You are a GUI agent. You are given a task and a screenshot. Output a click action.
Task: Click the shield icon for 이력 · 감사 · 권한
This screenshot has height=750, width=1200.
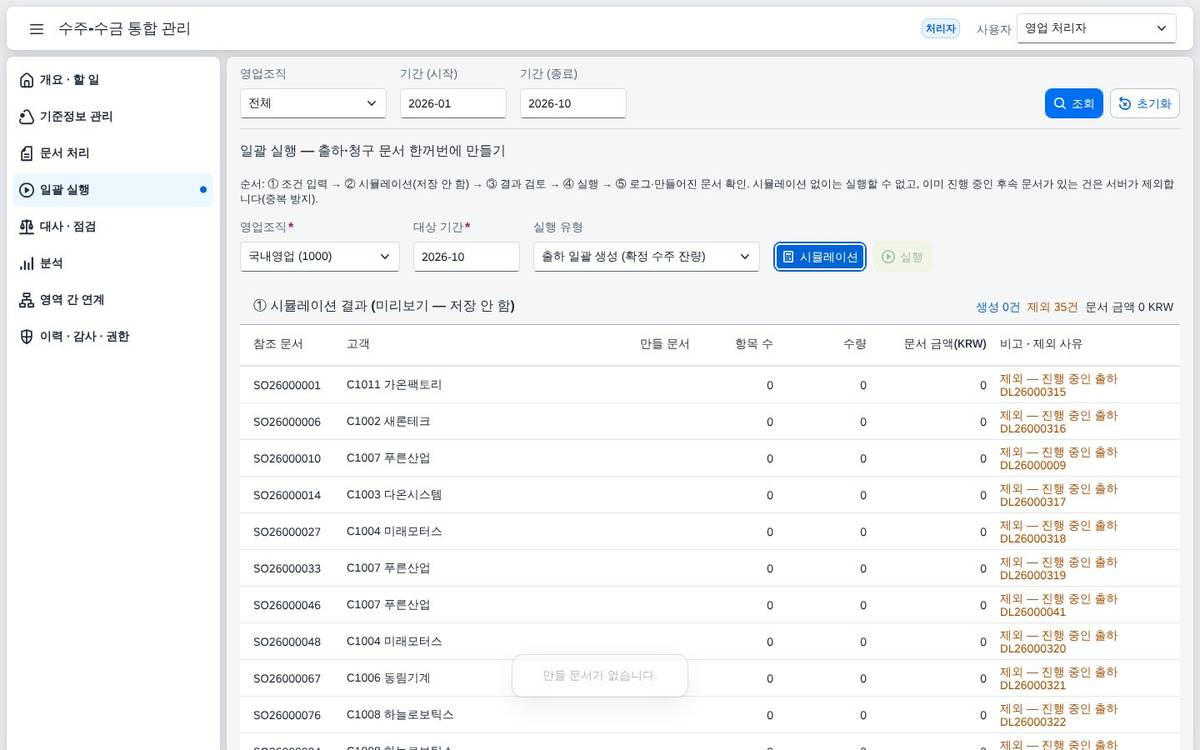27,337
